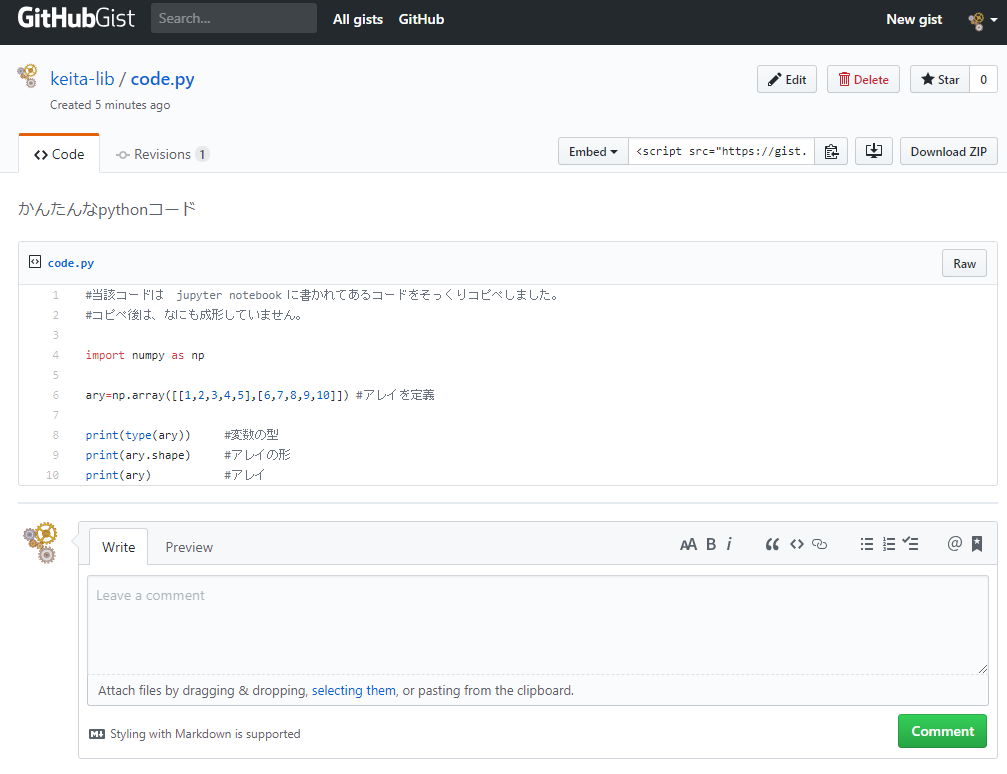Switch to the Code tab
The image size is (1007, 774).
pos(59,154)
